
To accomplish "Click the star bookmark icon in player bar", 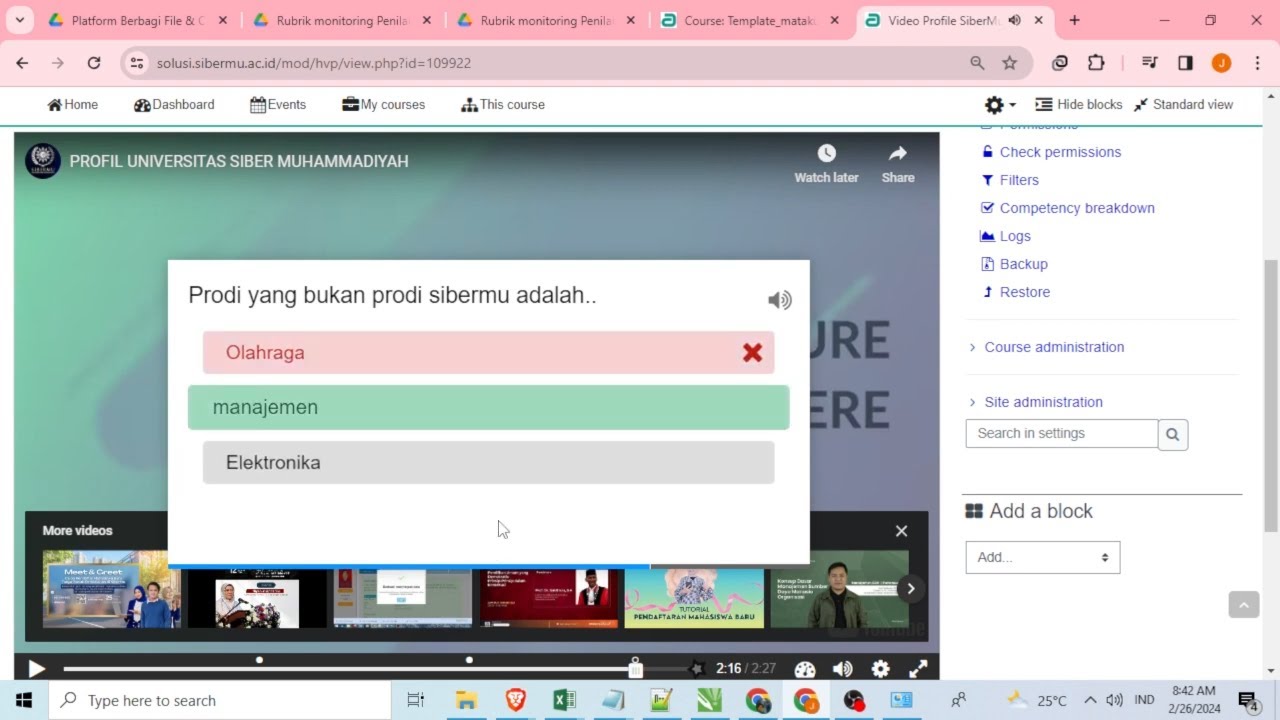I will click(x=697, y=669).
